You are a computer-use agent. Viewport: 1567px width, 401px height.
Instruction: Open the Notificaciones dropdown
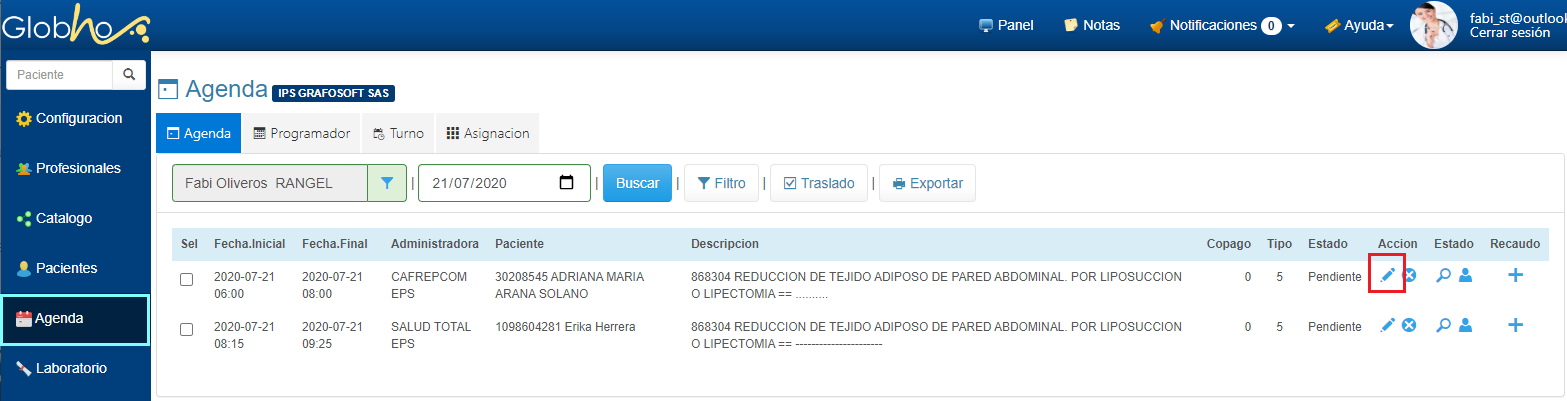[x=1222, y=26]
